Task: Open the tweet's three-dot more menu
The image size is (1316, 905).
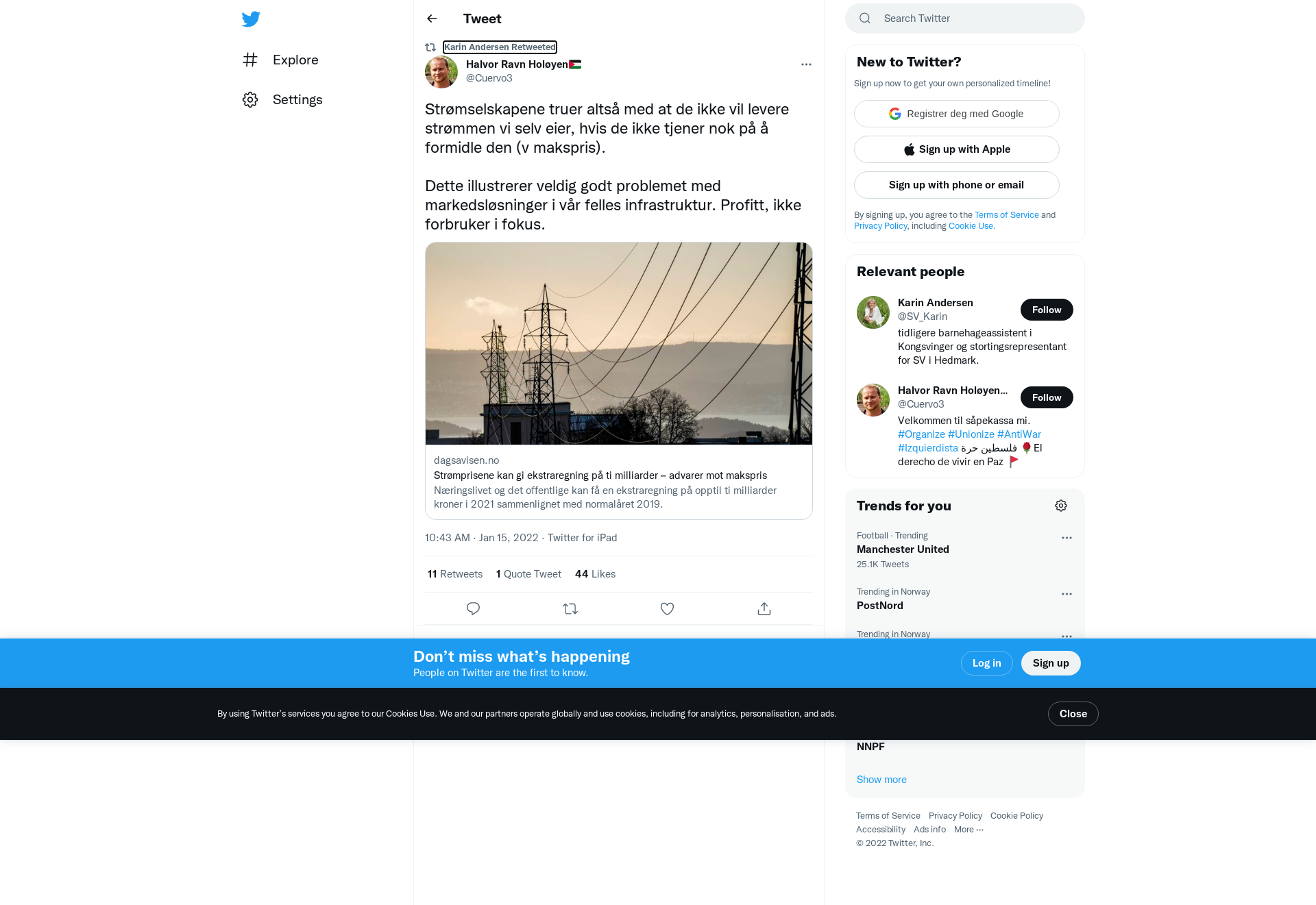Action: [x=806, y=64]
